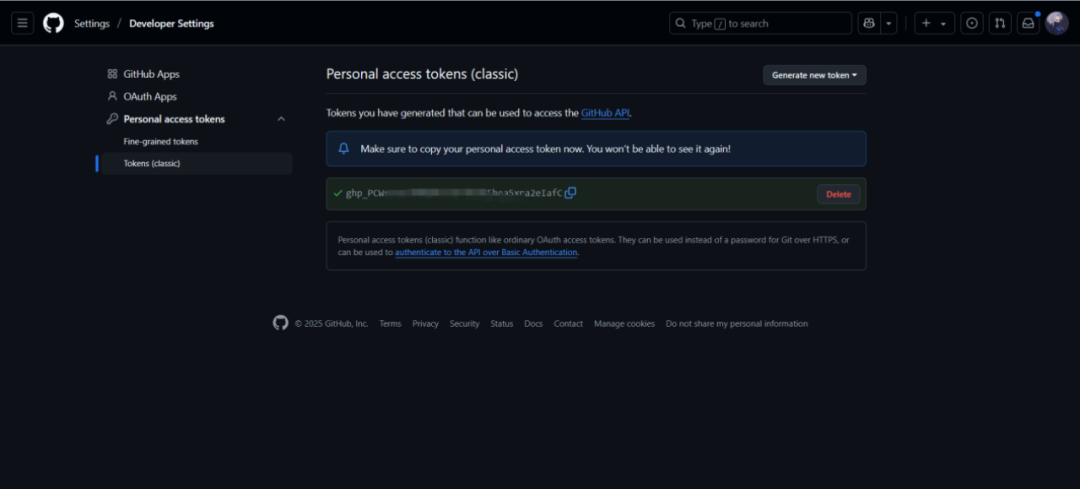Go to GitHub home via Octocat logo

[53, 23]
